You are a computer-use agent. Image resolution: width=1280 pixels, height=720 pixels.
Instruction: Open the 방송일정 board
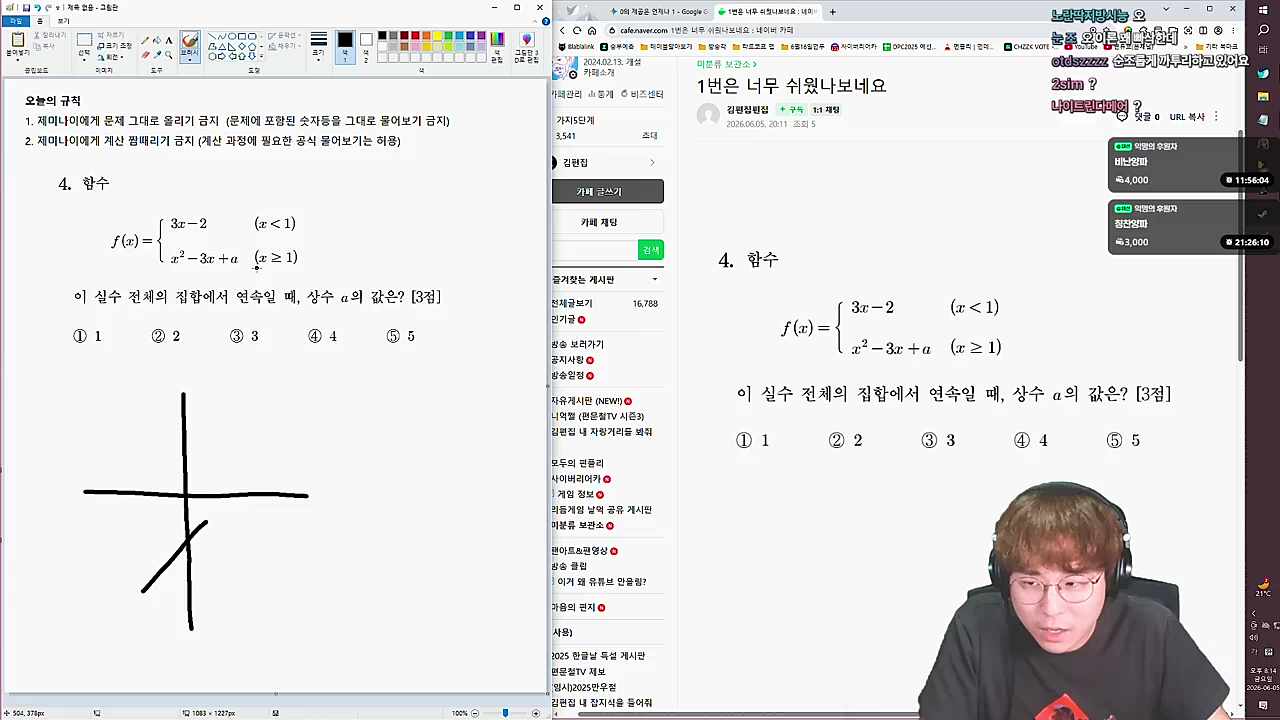(x=567, y=375)
